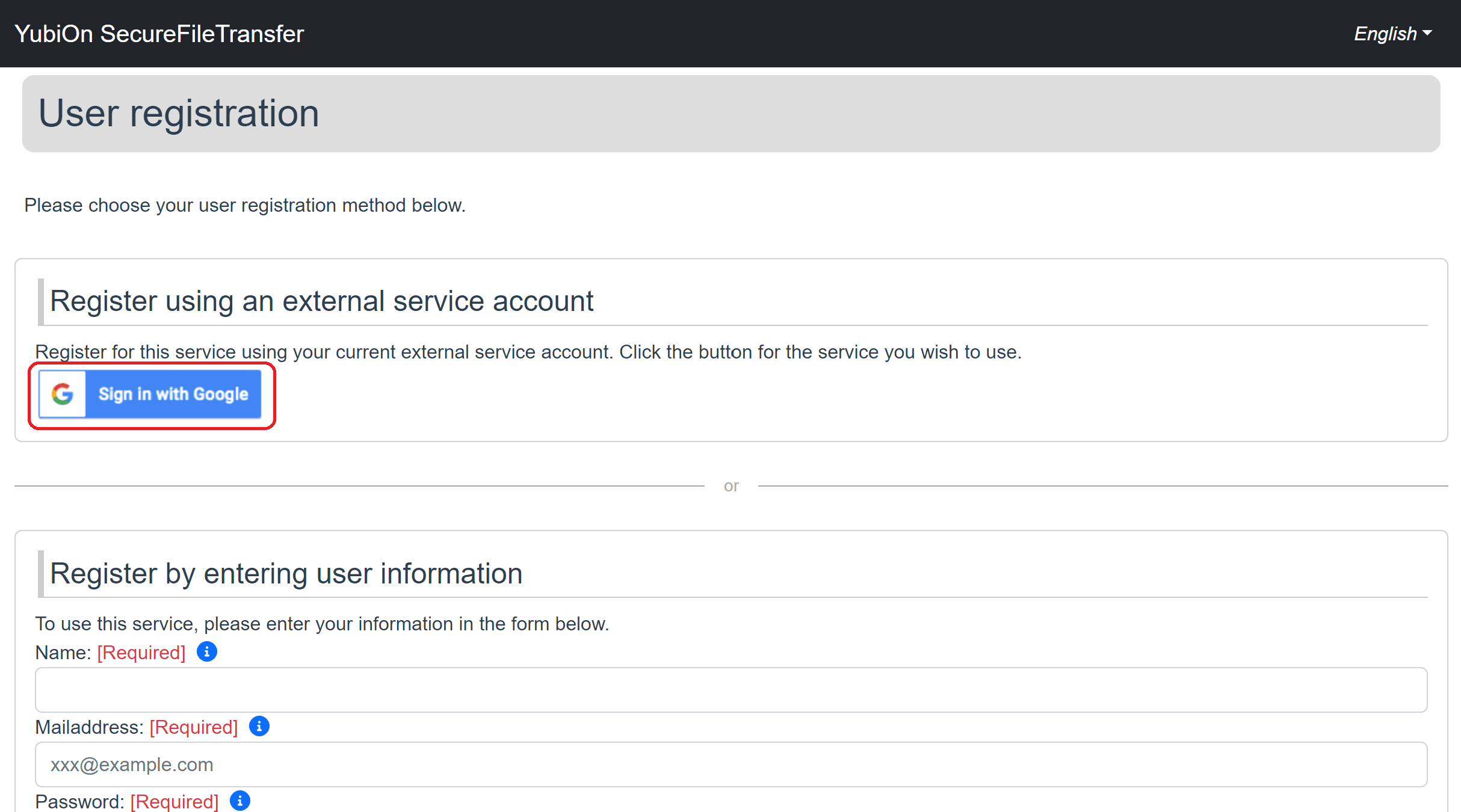
Task: Focus the Mailaddress field showing xxx@example.com
Action: point(731,764)
